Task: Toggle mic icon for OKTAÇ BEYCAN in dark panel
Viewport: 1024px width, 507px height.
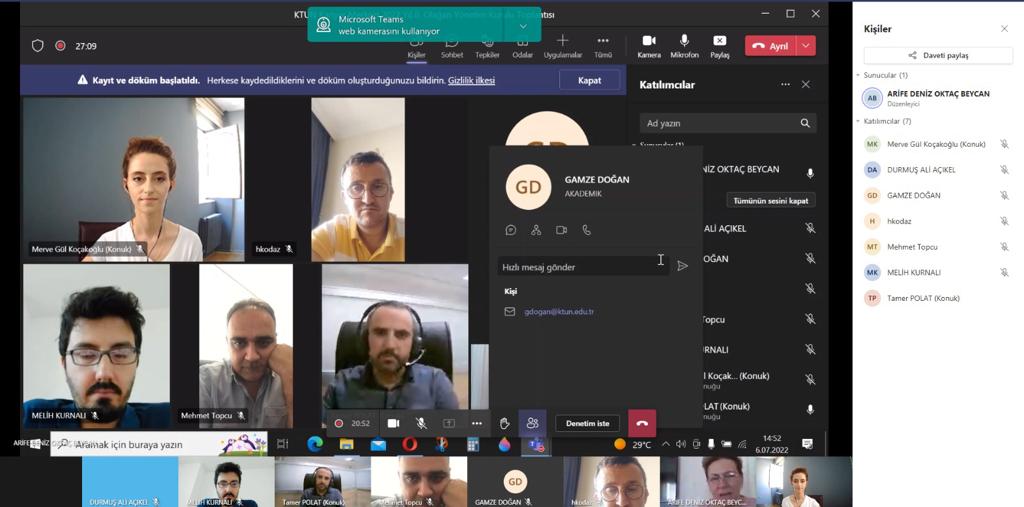Action: pos(810,173)
